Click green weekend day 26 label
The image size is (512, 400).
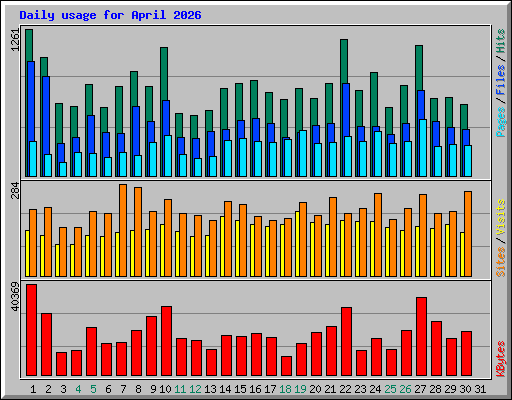click(405, 389)
